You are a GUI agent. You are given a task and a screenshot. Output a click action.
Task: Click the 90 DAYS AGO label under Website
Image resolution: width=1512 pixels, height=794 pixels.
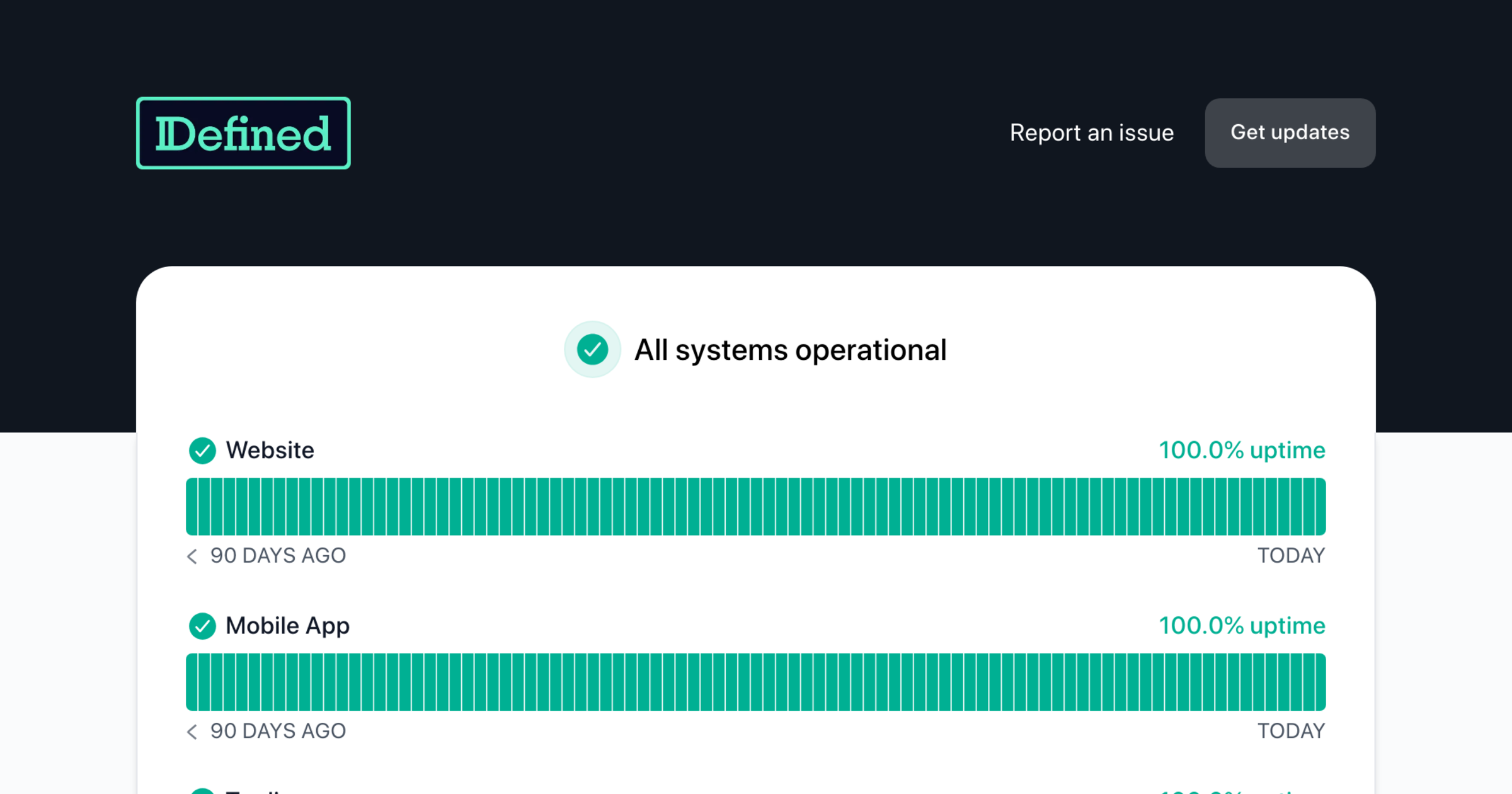278,556
